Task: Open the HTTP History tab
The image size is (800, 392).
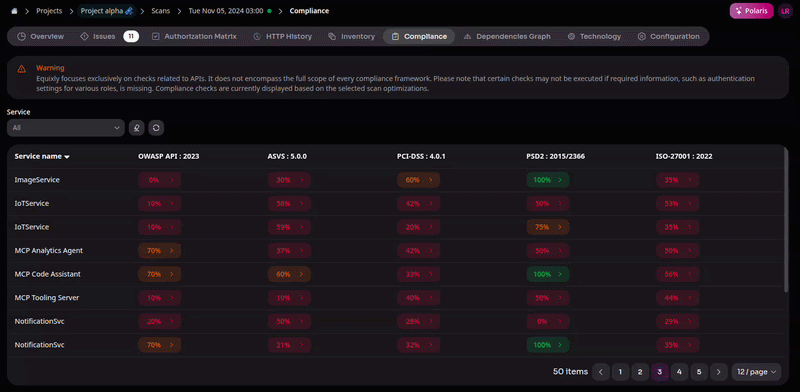Action: [x=282, y=36]
